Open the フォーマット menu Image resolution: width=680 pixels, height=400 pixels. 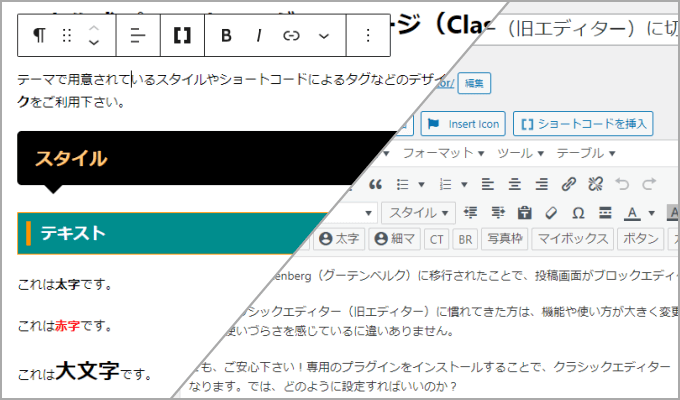pyautogui.click(x=443, y=153)
